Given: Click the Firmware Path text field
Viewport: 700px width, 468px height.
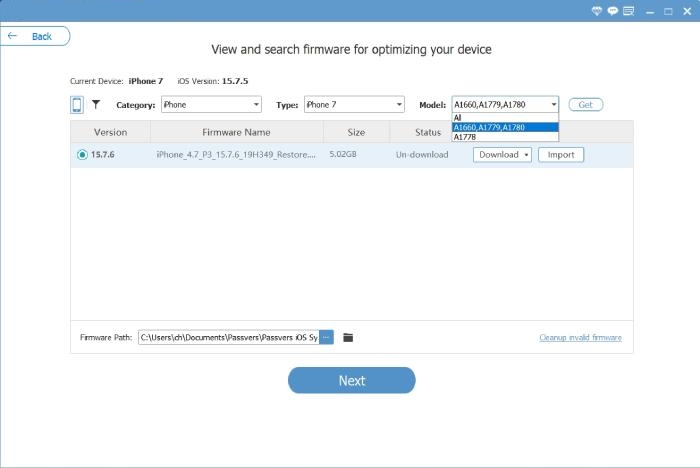Looking at the screenshot, I should [x=228, y=338].
